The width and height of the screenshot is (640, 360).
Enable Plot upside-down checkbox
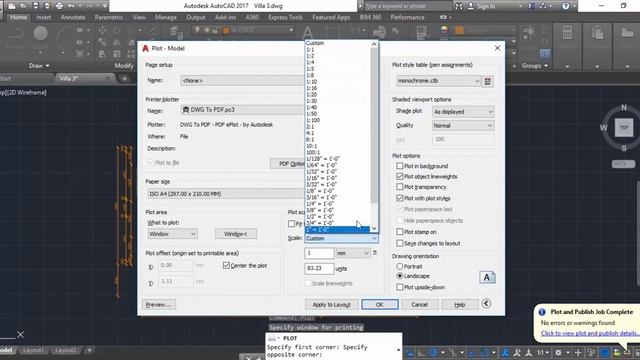(400, 287)
